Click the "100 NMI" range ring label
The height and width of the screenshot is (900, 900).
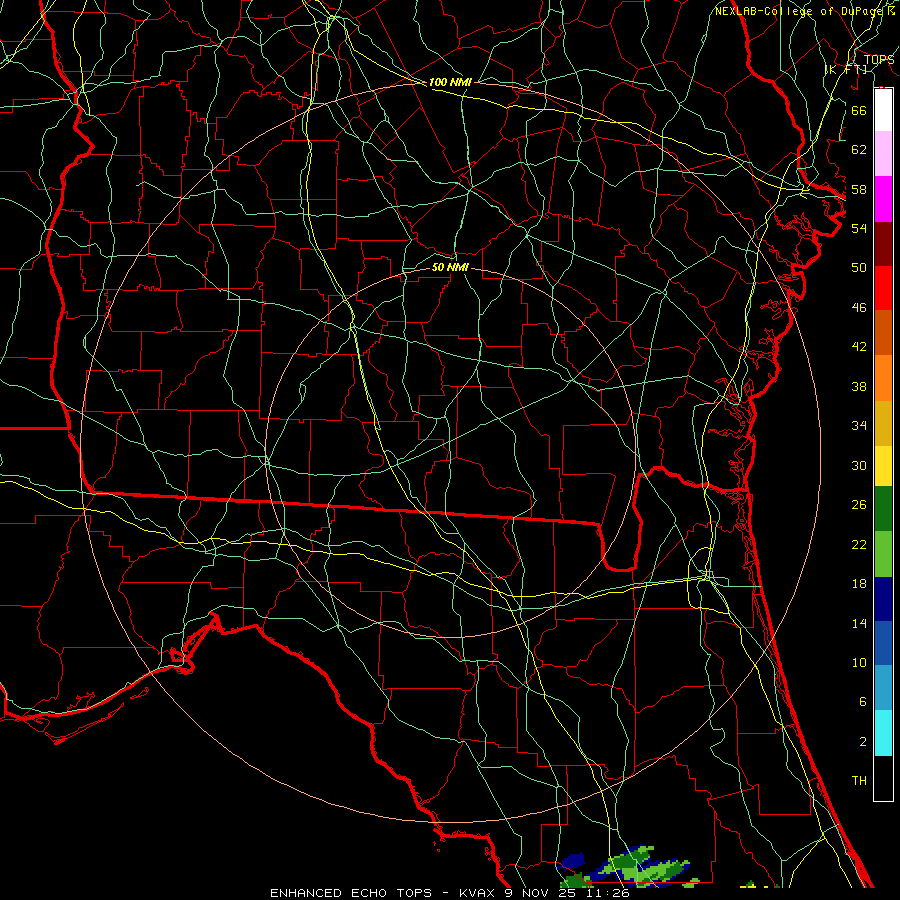pos(450,82)
